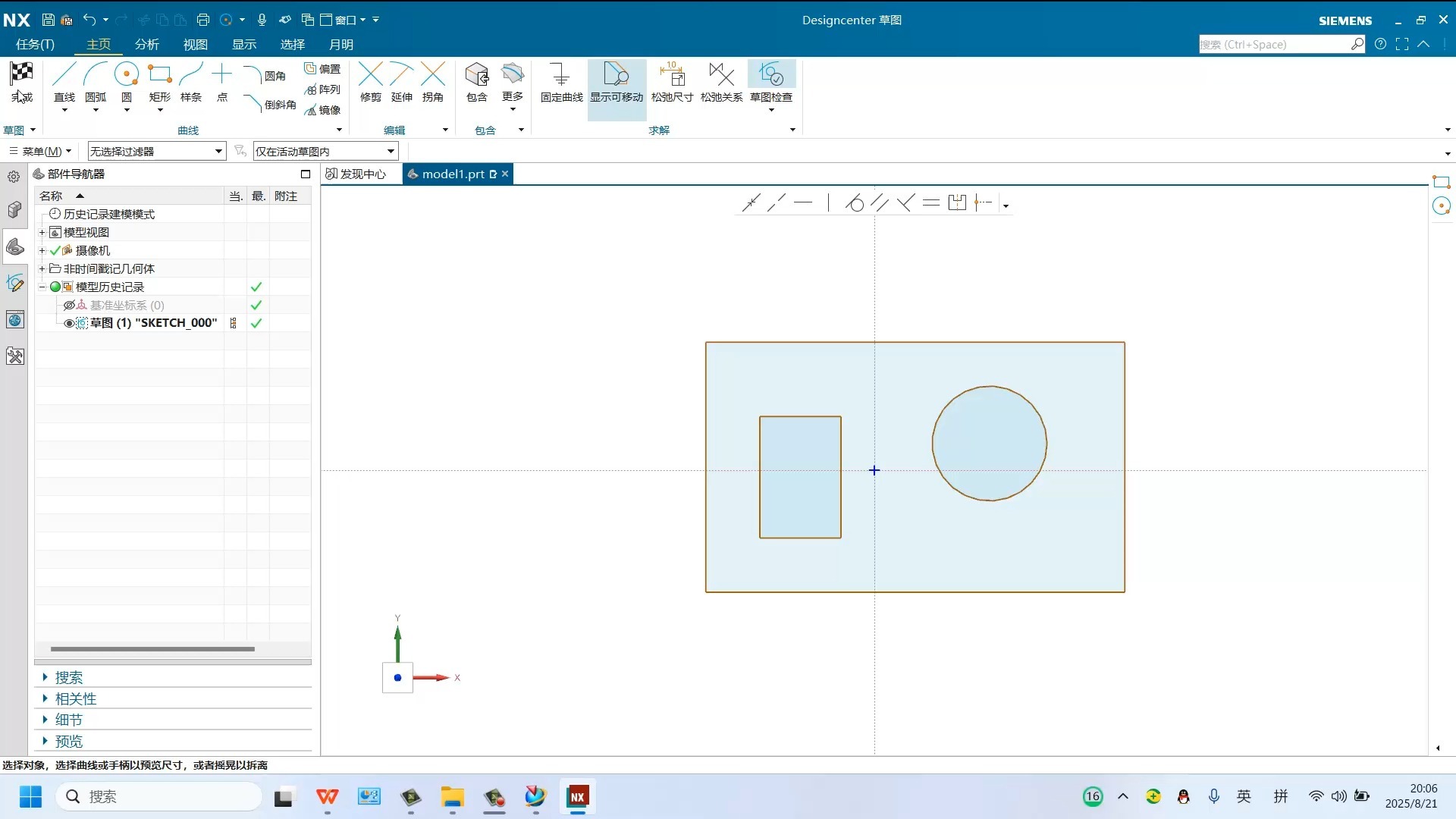
Task: Click the Fix Curve (固定曲线) icon
Action: pos(561,75)
